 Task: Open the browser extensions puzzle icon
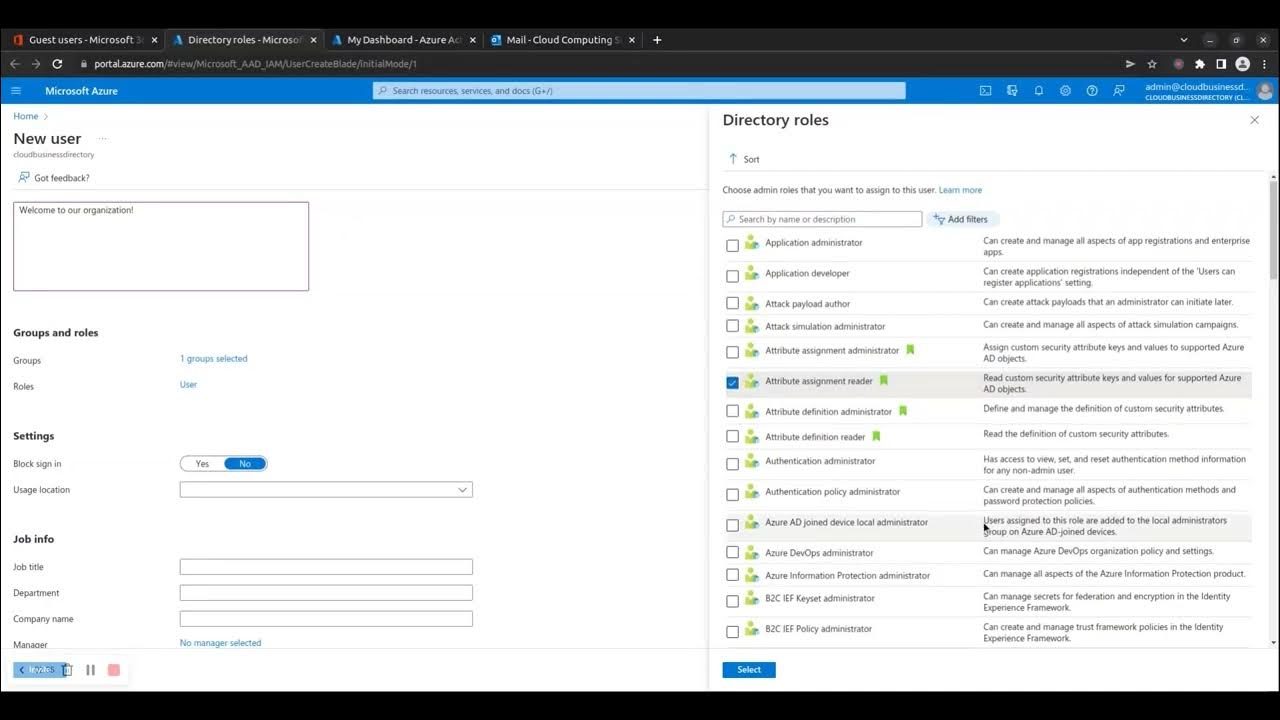tap(1200, 64)
